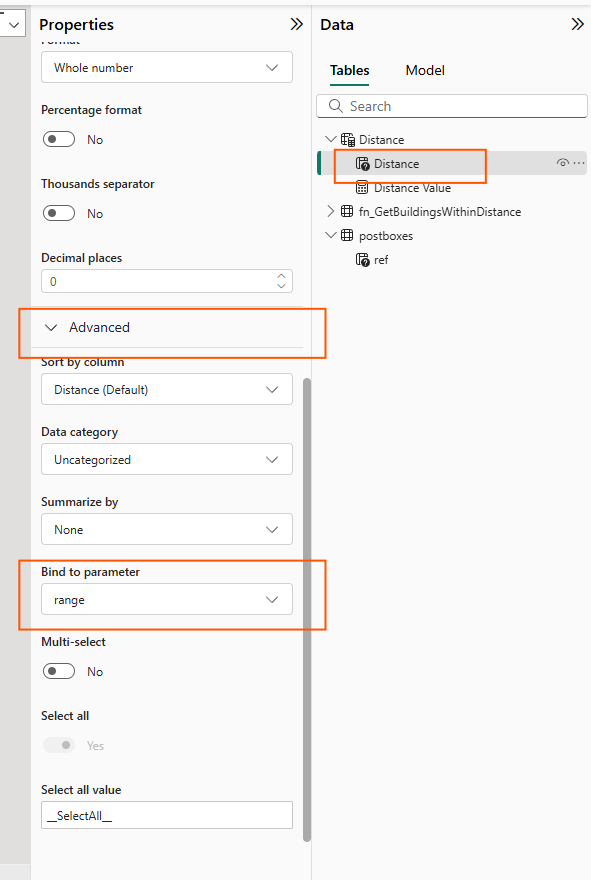The height and width of the screenshot is (880, 591).
Task: Select the Distance Value measure icon
Action: [x=363, y=187]
